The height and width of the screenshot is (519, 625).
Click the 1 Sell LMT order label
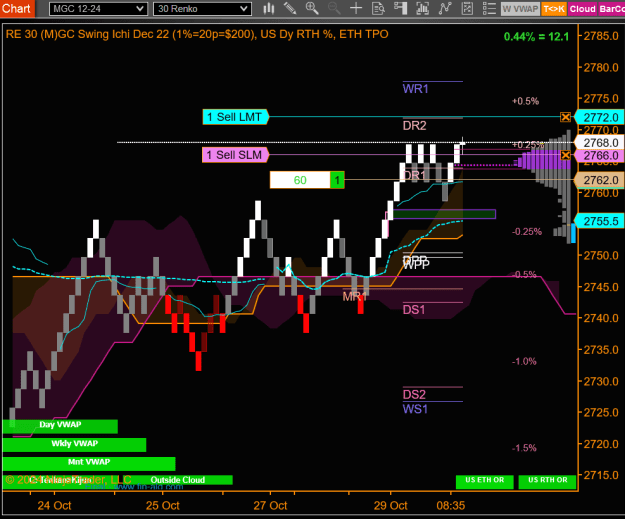(235, 117)
